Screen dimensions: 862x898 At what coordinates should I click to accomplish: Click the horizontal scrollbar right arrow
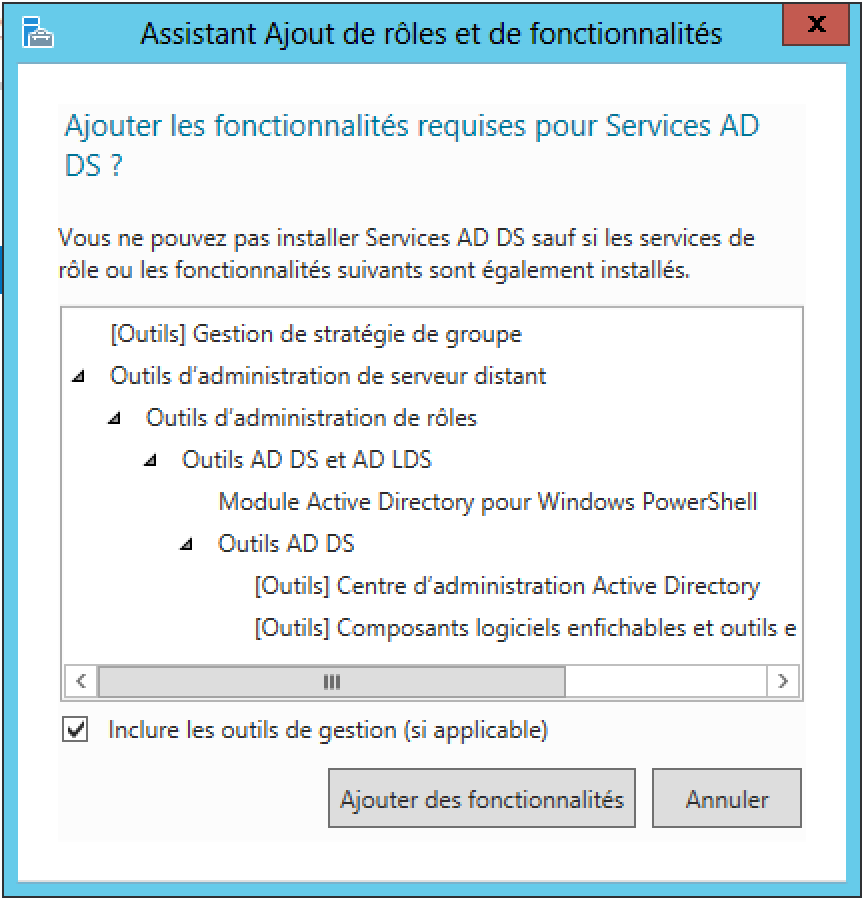783,682
